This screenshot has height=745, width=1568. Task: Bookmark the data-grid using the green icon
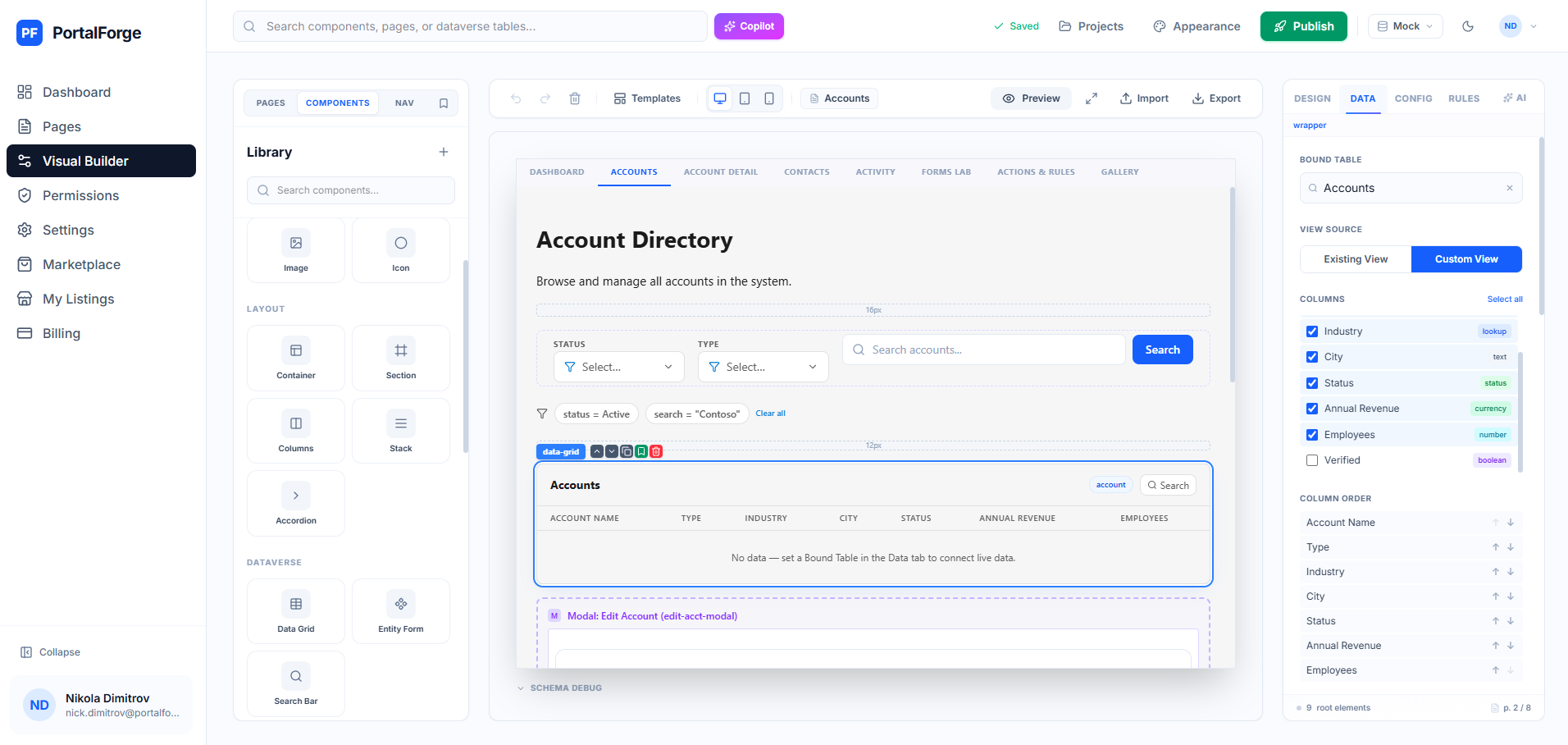pyautogui.click(x=640, y=451)
